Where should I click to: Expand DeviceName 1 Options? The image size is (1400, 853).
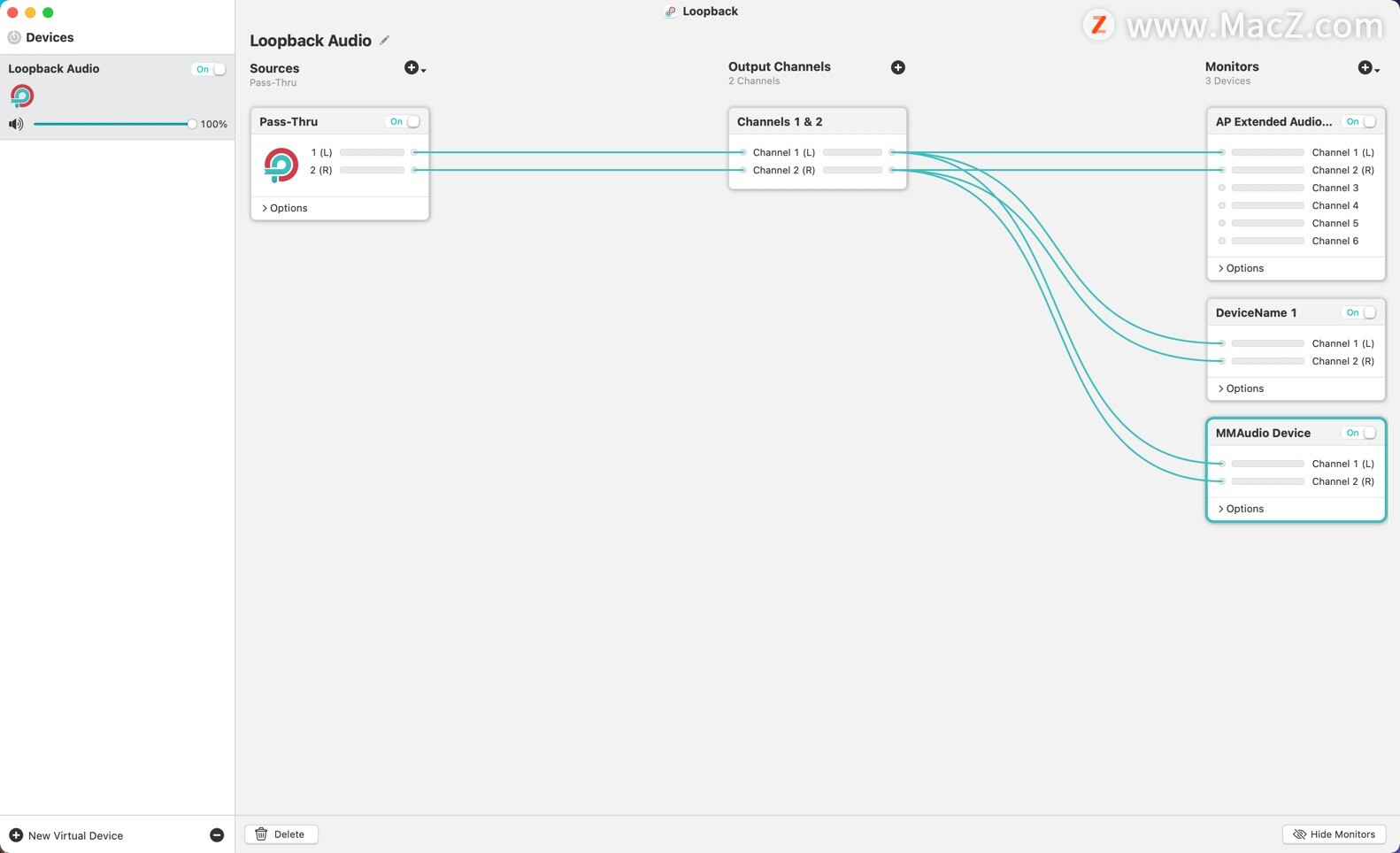tap(1241, 388)
